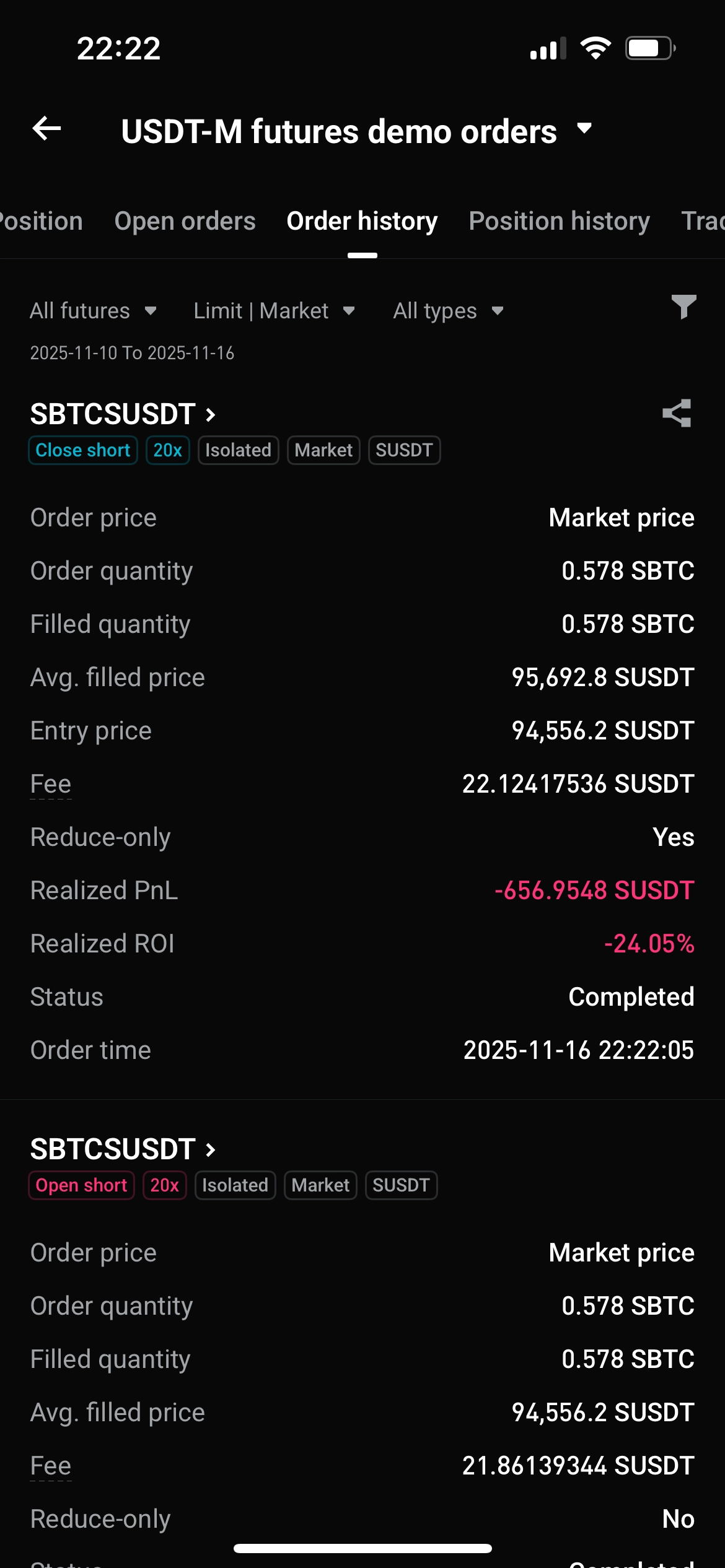The width and height of the screenshot is (725, 1568).
Task: Tap the back arrow icon
Action: (x=47, y=129)
